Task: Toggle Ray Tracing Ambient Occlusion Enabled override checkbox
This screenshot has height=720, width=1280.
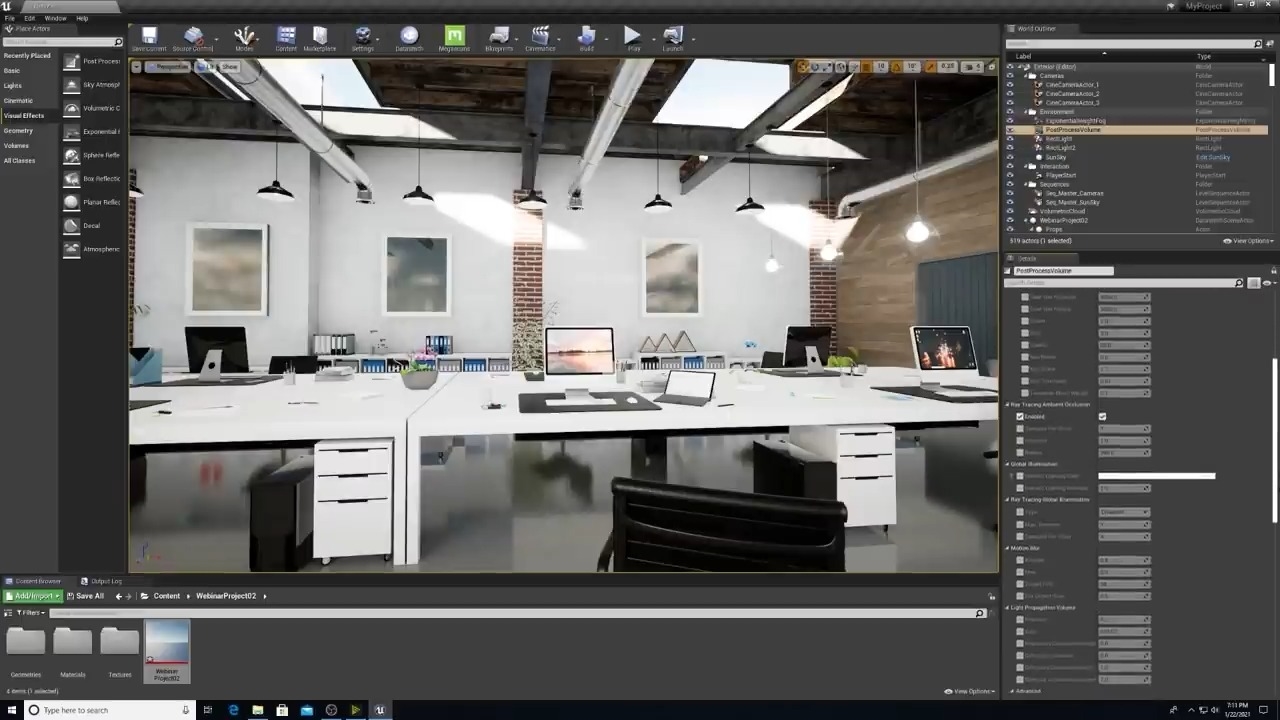Action: (x=1020, y=417)
